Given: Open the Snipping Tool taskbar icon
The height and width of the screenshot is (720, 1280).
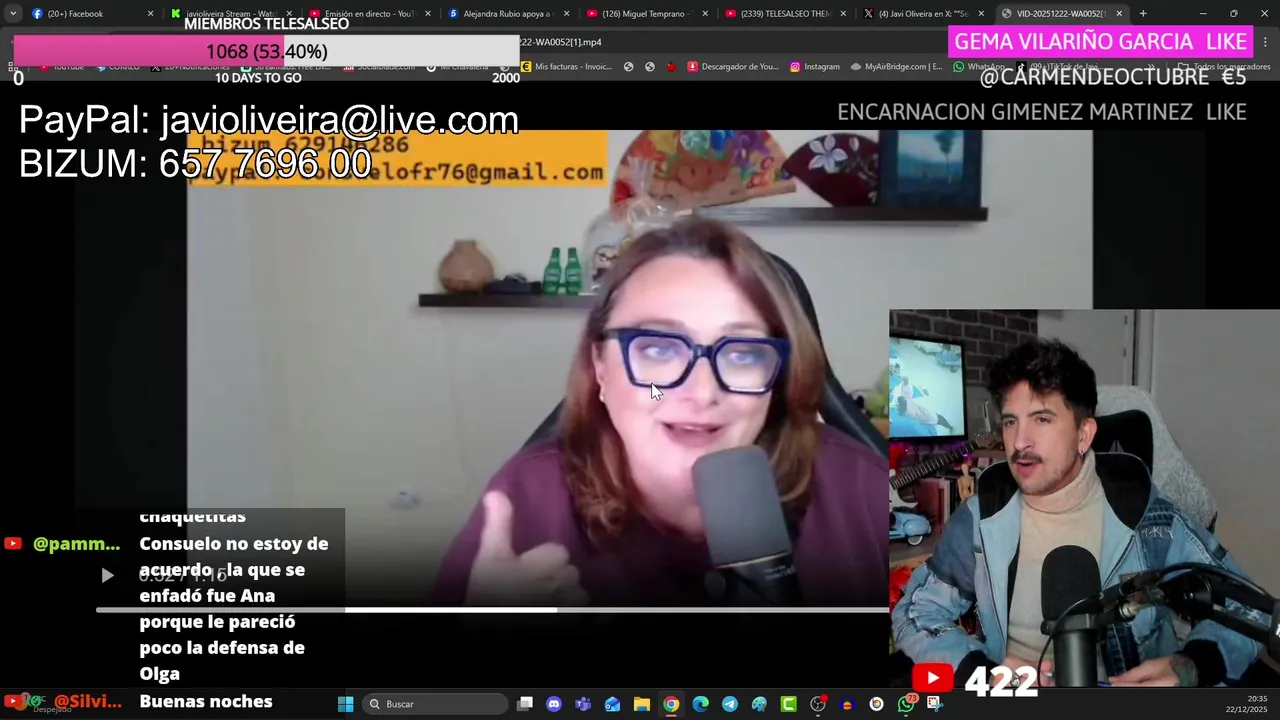Looking at the screenshot, I should (935, 704).
